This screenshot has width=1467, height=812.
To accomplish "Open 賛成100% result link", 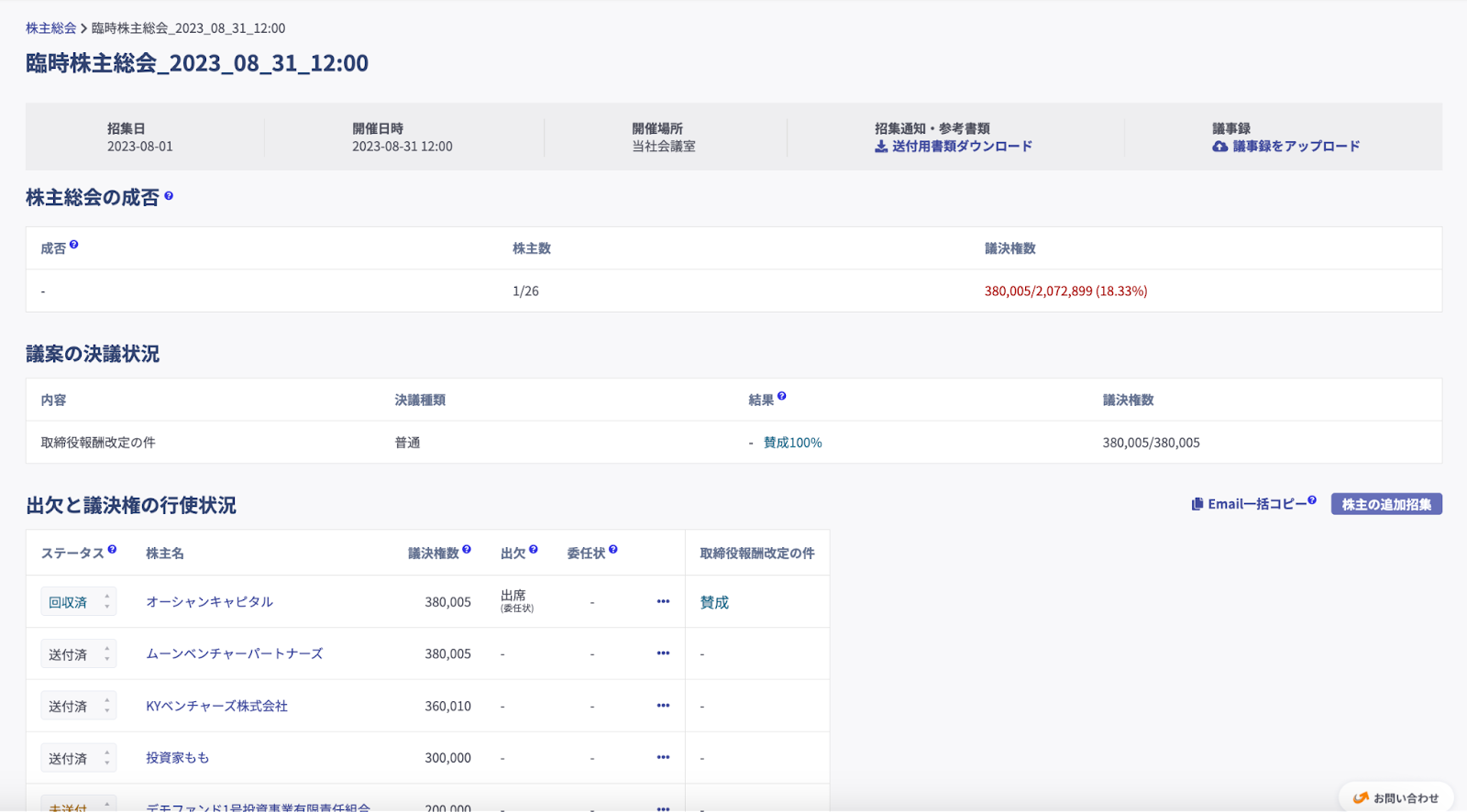I will point(792,443).
